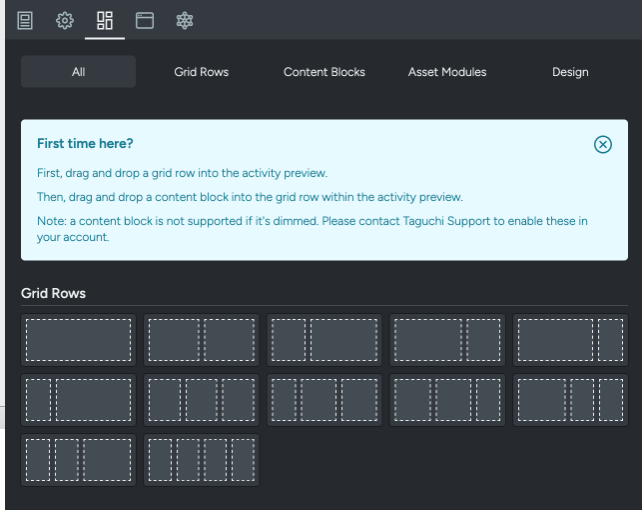
Task: Select the layout blocks panel icon
Action: [105, 20]
